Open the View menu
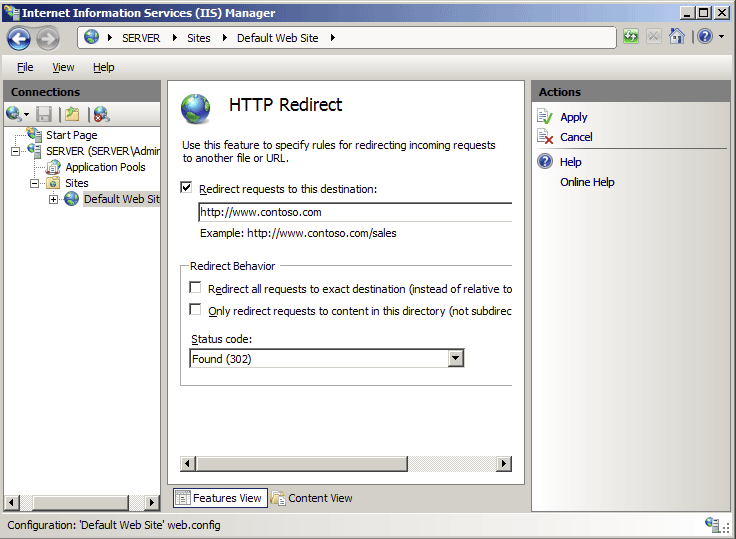Screen dimensions: 736x539 click(x=63, y=67)
